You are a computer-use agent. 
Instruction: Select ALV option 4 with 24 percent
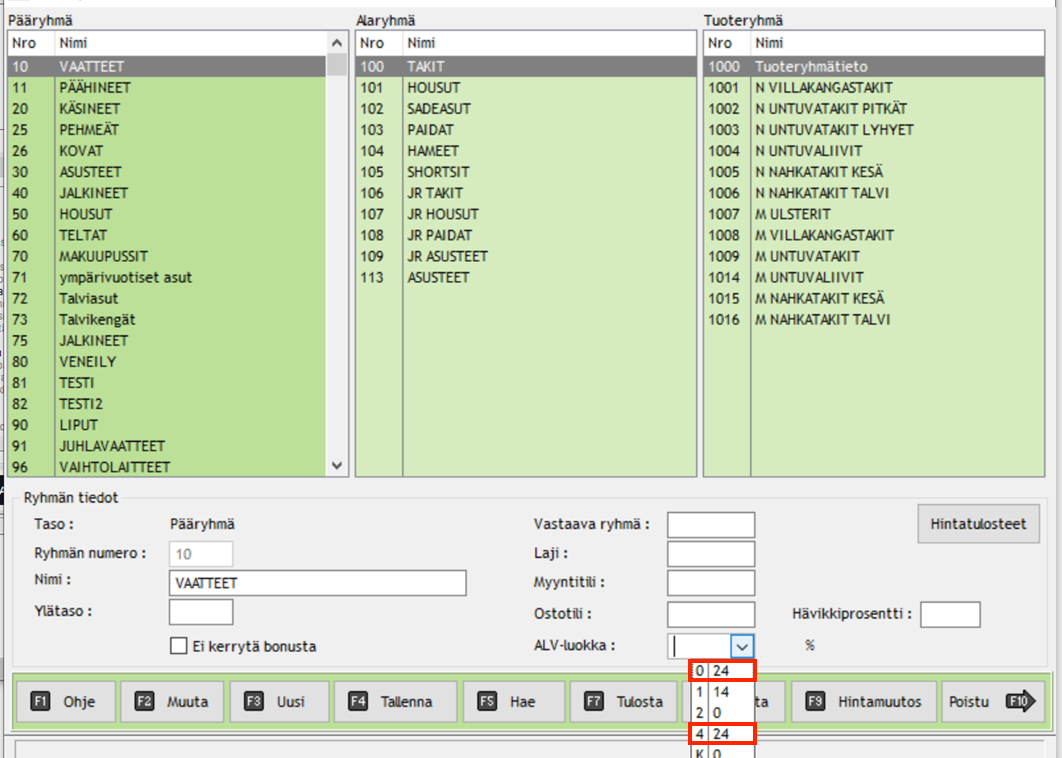pos(722,734)
